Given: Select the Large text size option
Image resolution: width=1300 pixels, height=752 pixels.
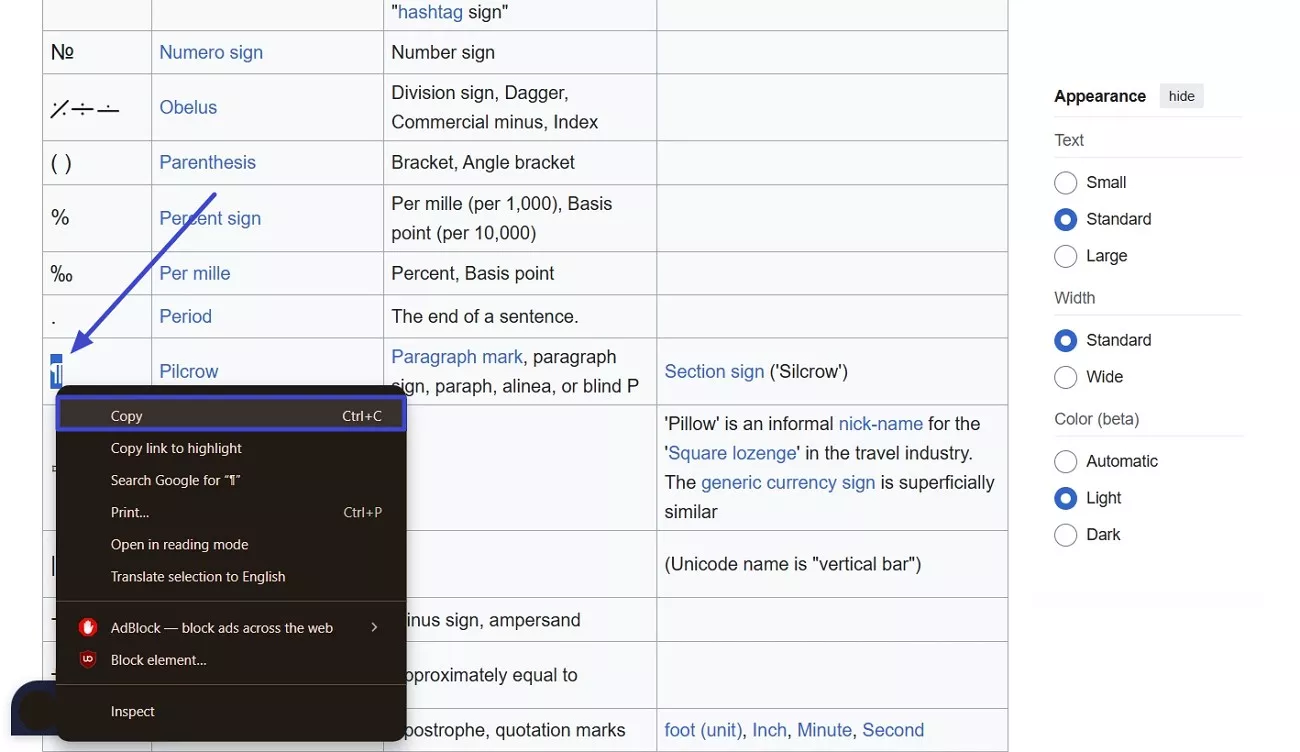Looking at the screenshot, I should point(1066,256).
